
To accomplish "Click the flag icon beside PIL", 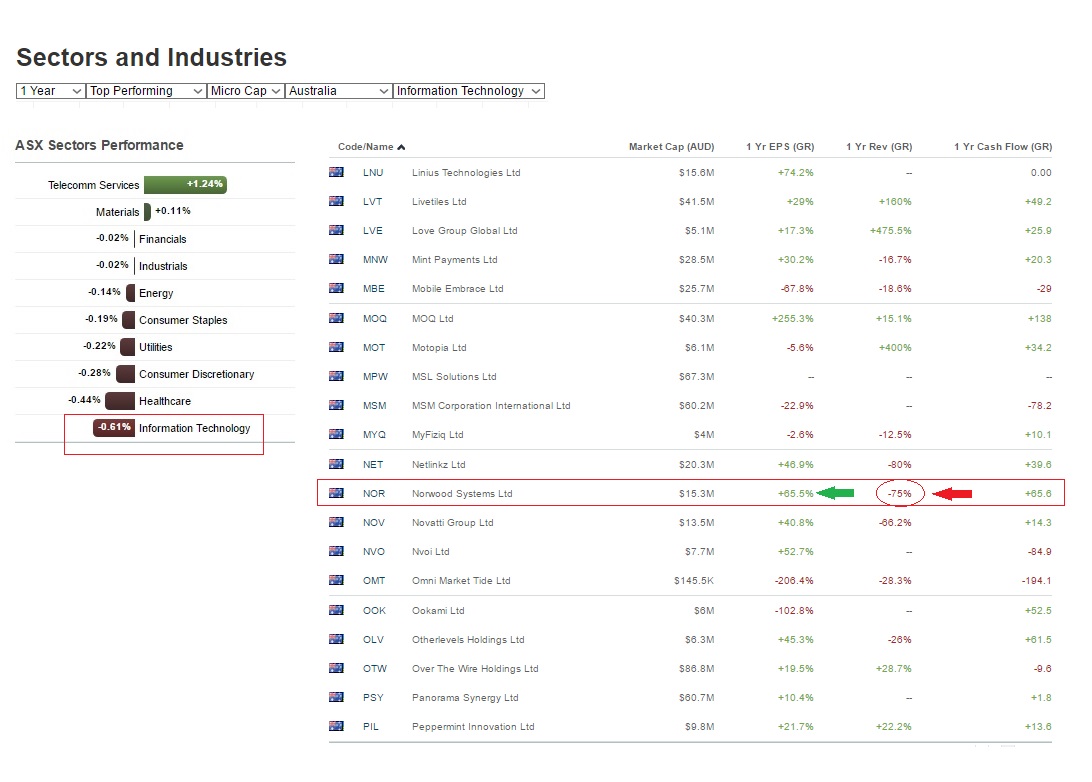I will [x=336, y=726].
